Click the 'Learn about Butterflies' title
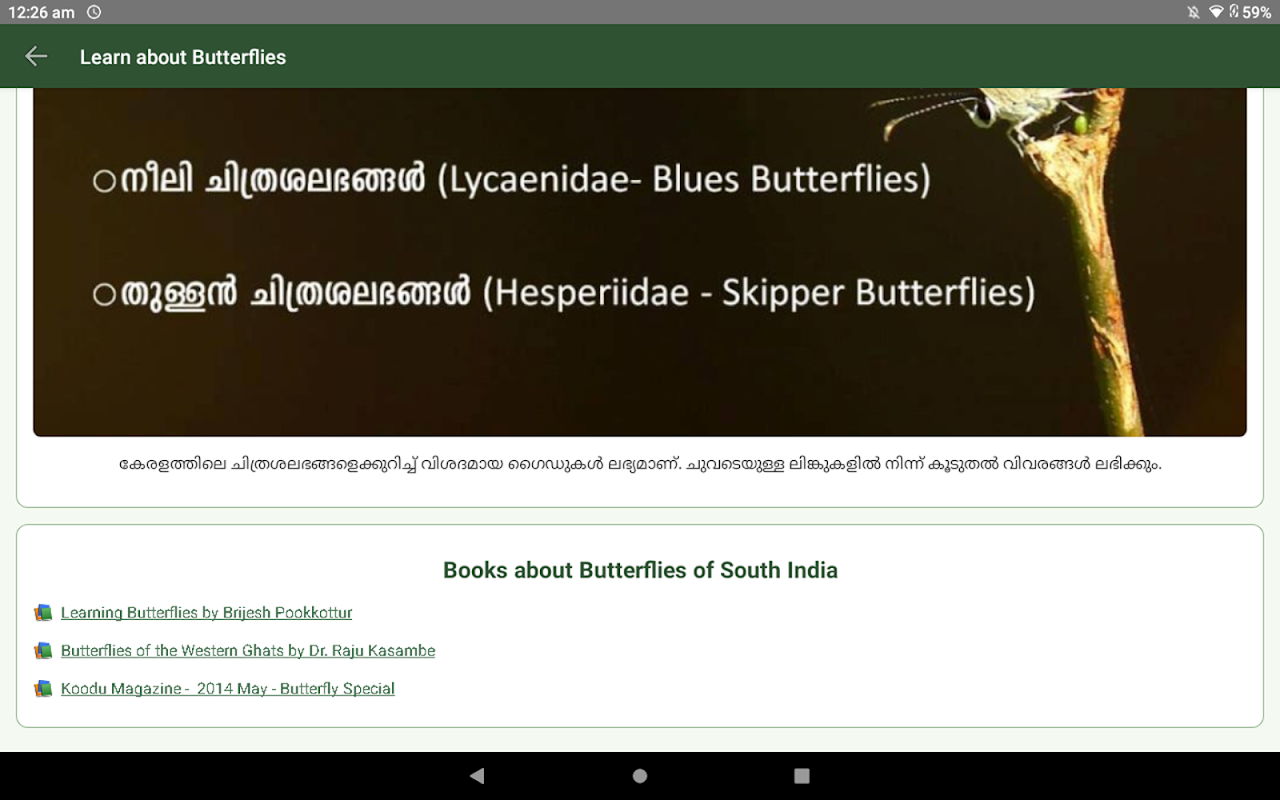This screenshot has height=800, width=1280. 183,57
